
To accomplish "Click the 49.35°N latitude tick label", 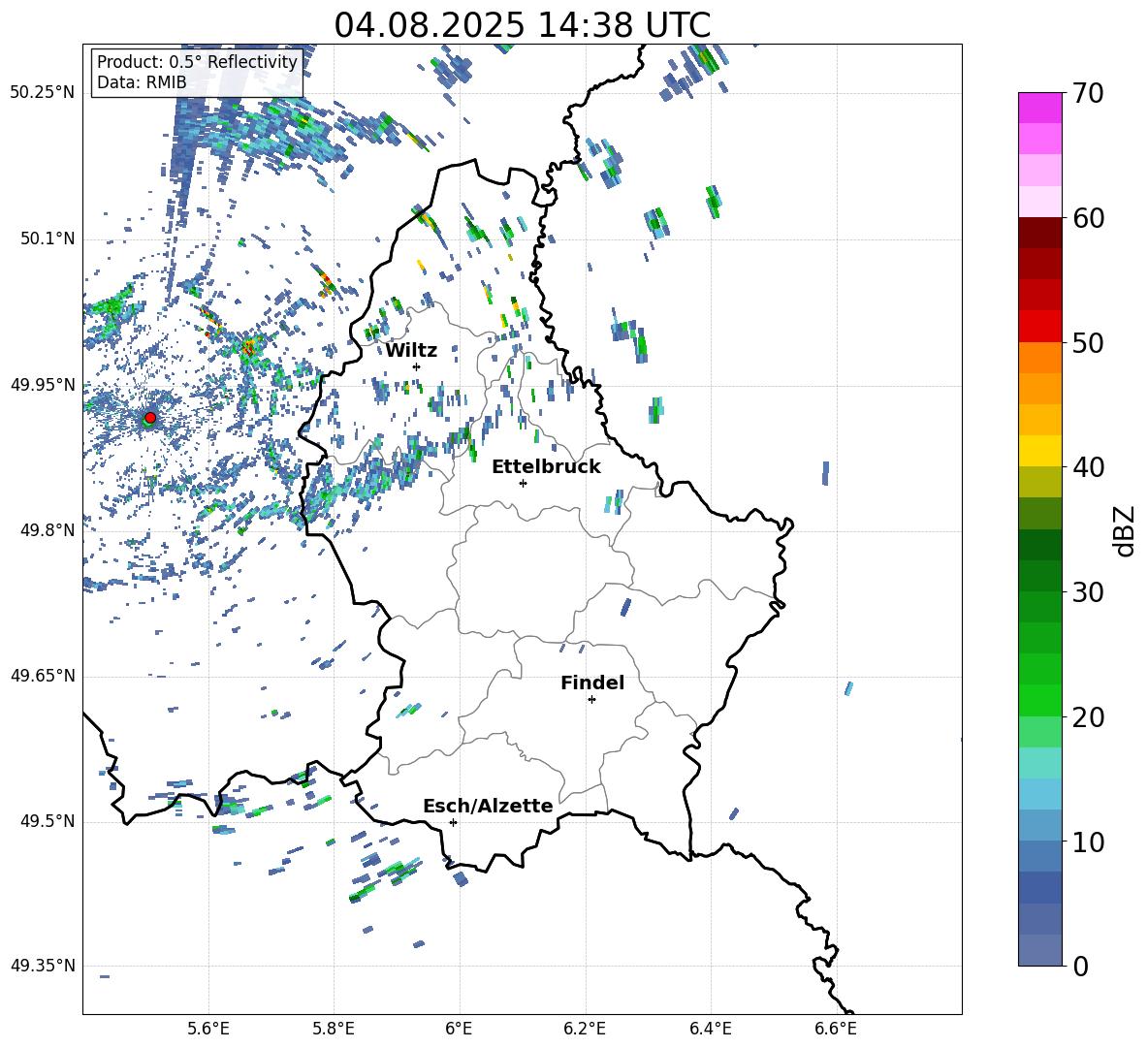I will tap(43, 966).
